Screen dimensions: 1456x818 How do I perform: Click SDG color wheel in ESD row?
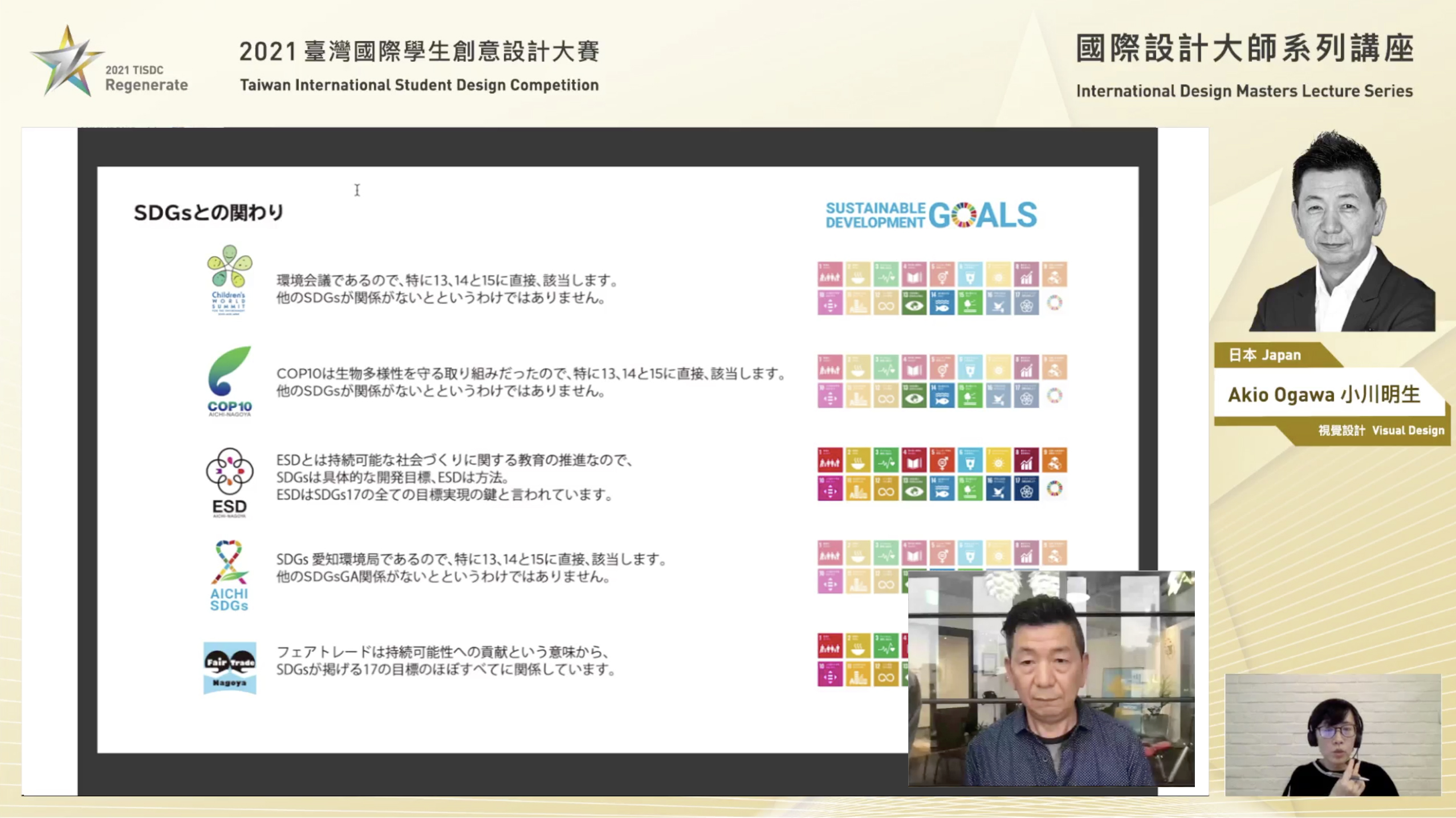pyautogui.click(x=1054, y=489)
